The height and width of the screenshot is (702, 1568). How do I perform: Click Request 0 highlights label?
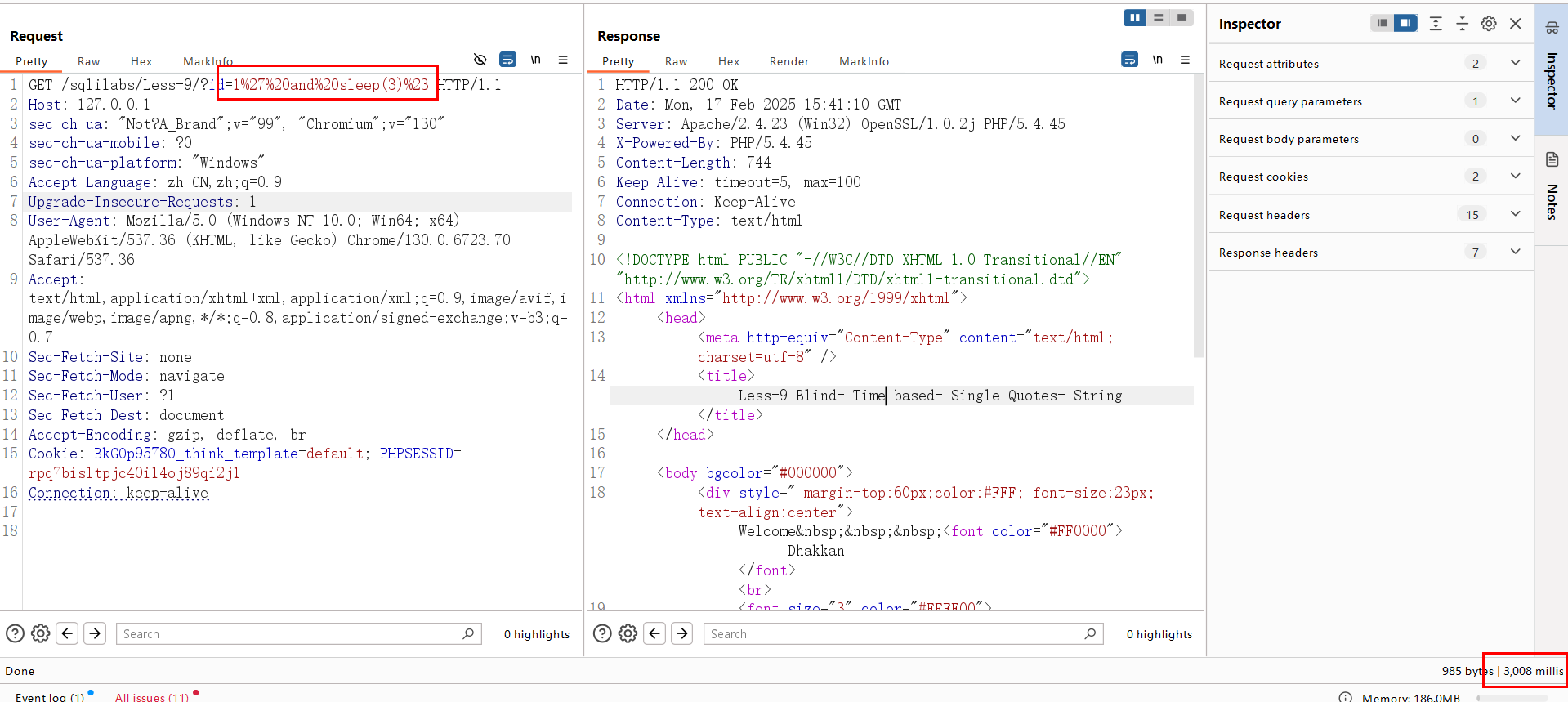pyautogui.click(x=537, y=634)
